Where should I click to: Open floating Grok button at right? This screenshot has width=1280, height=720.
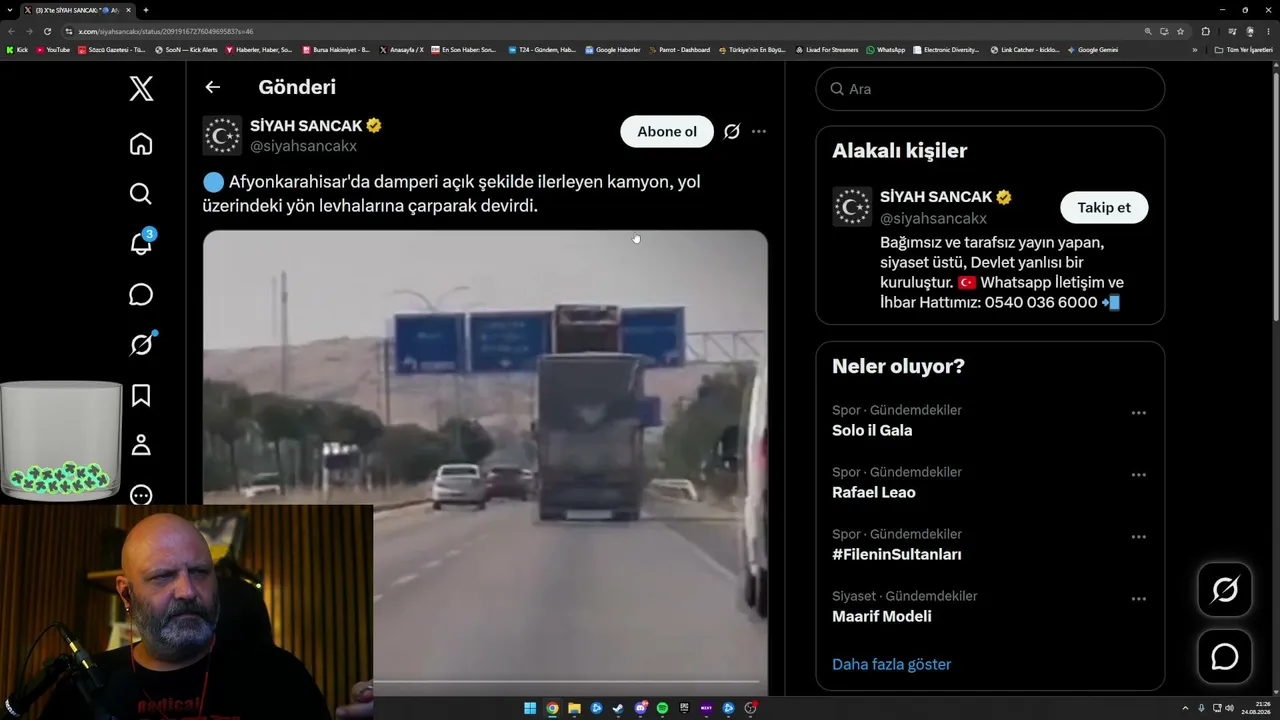[x=1225, y=590]
